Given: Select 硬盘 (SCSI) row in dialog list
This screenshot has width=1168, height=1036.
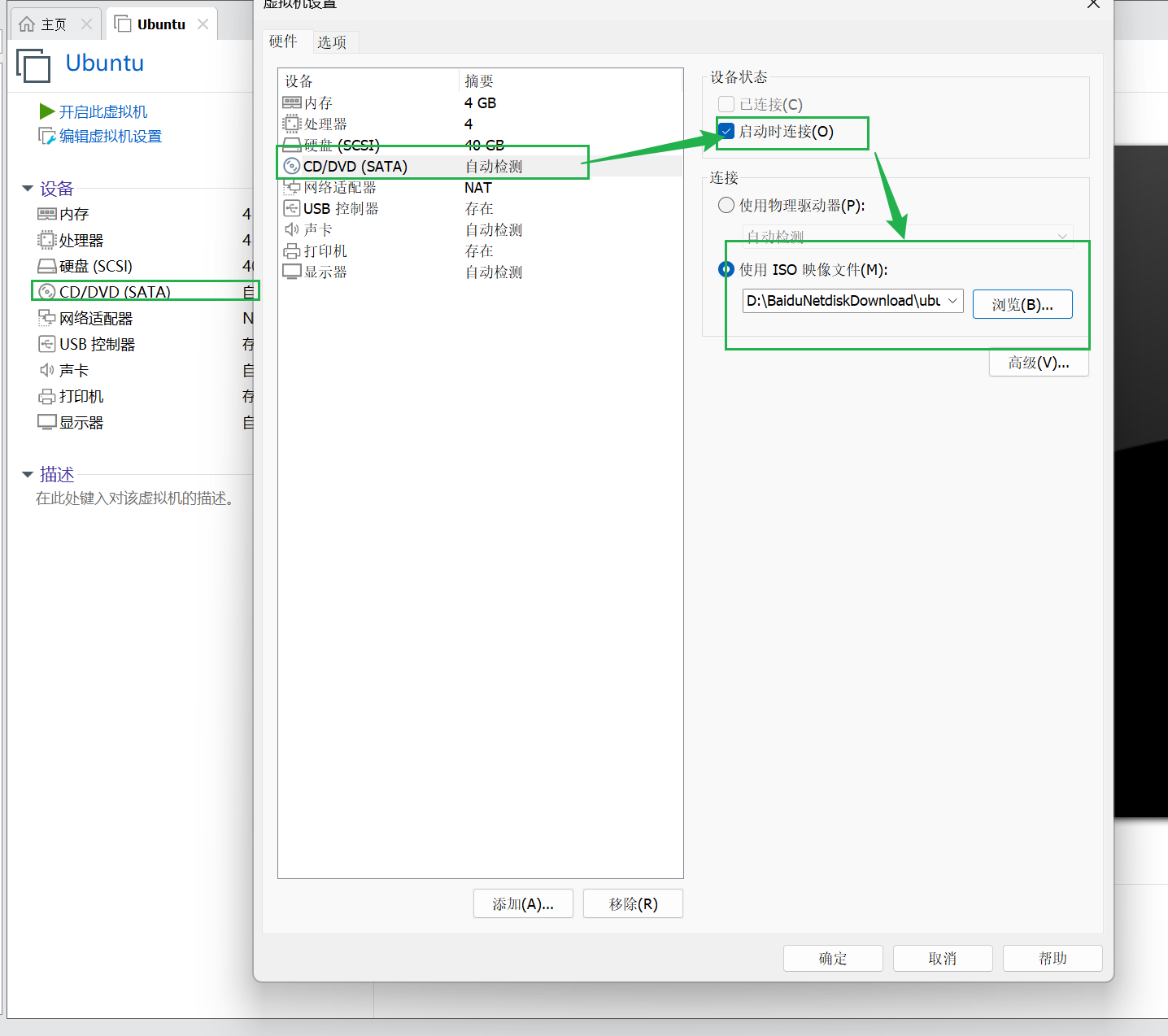Looking at the screenshot, I should click(x=480, y=145).
